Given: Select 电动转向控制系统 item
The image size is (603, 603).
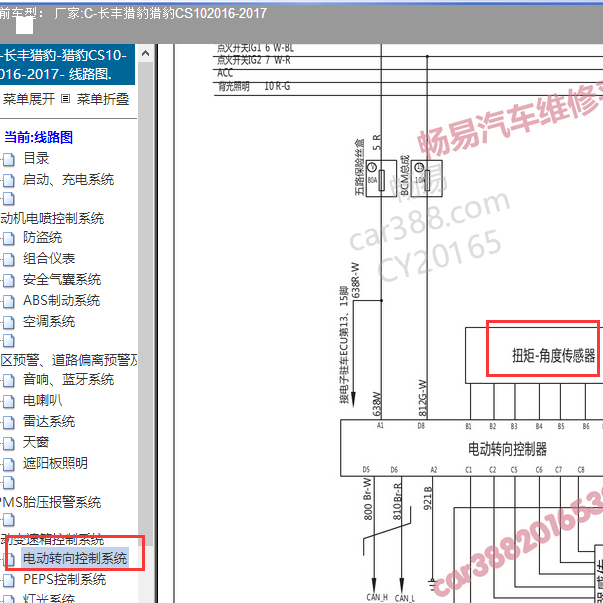Looking at the screenshot, I should click(x=75, y=558).
